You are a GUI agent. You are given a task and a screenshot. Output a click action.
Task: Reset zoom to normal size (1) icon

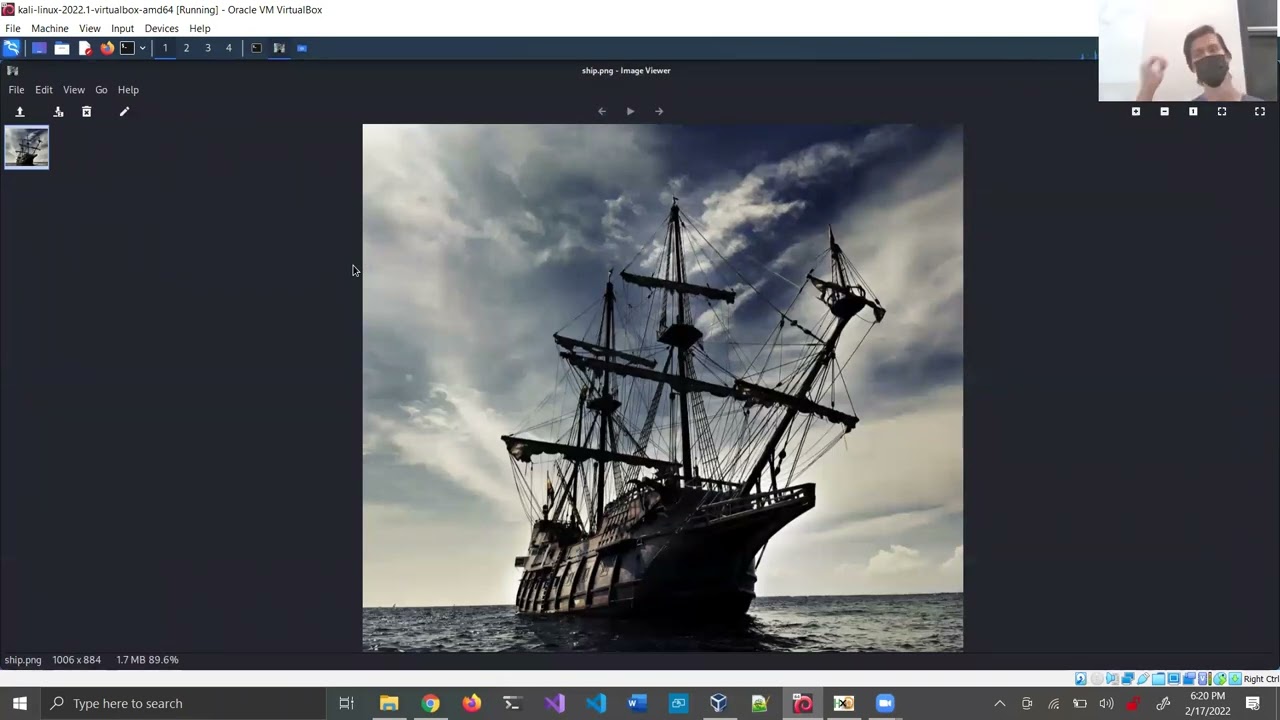(1193, 112)
